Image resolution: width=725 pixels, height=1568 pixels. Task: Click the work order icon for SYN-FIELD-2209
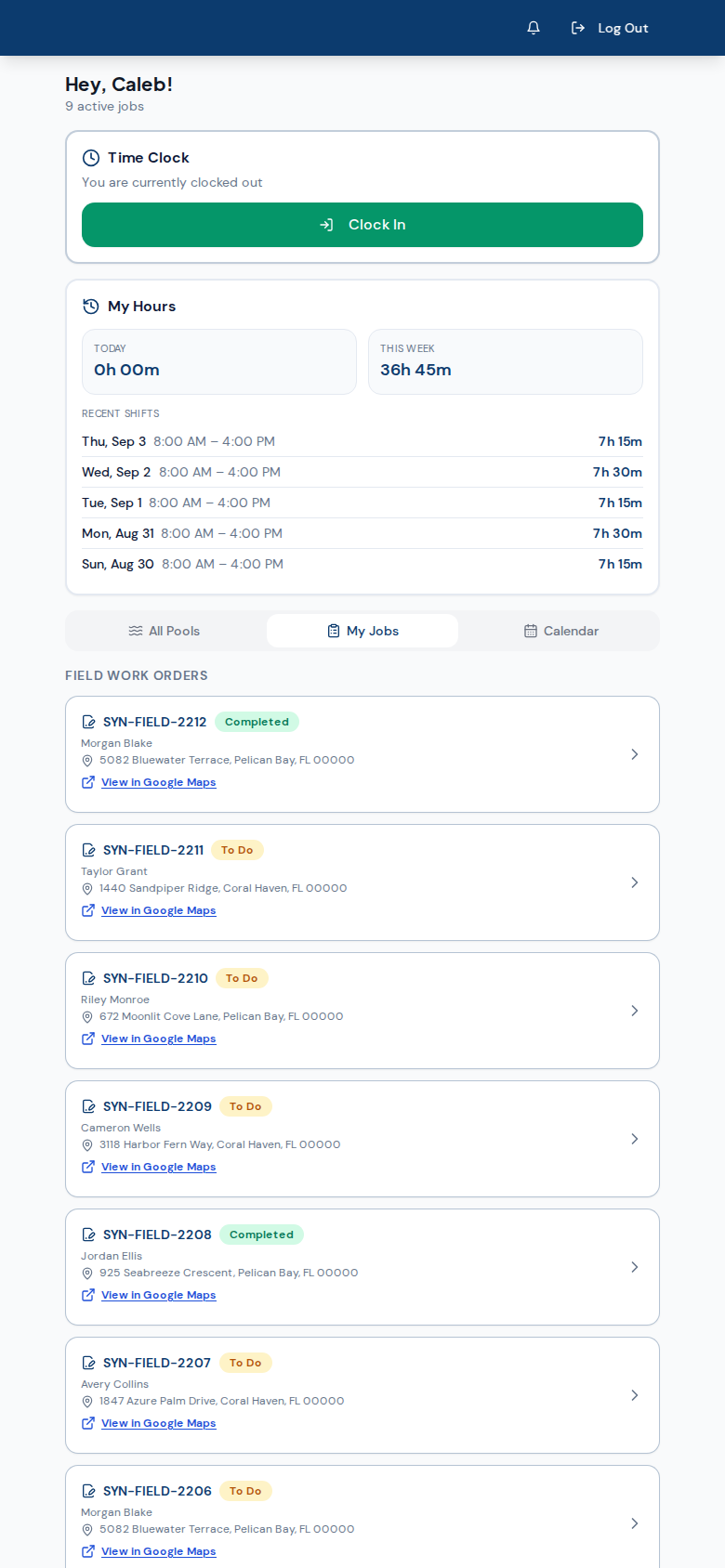pos(89,1106)
